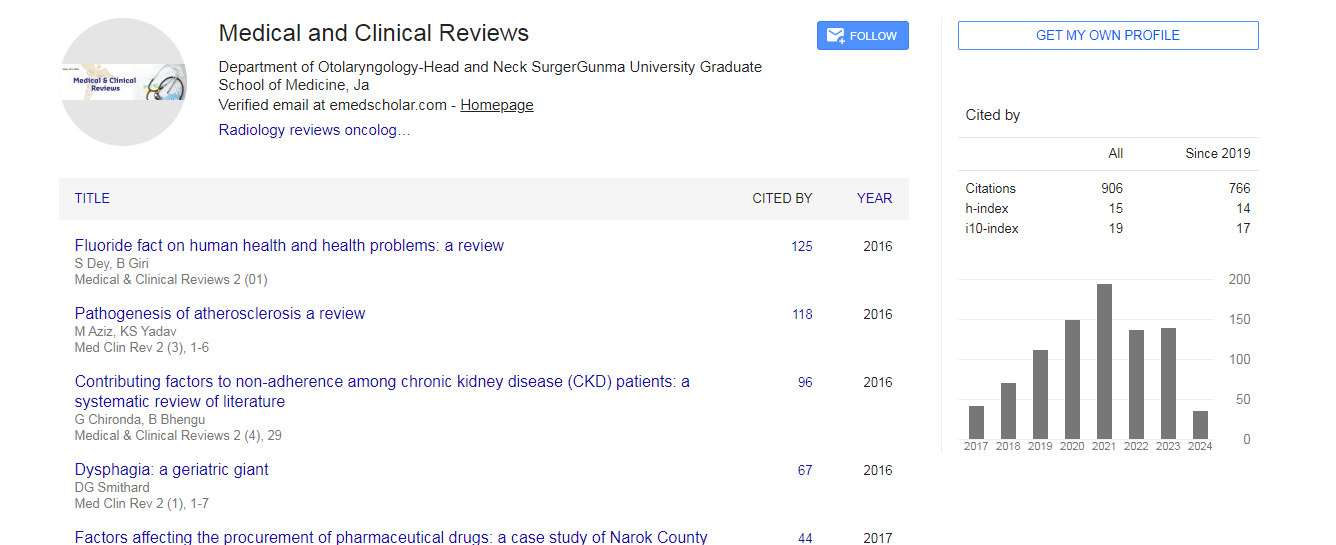Image resolution: width=1336 pixels, height=545 pixels.
Task: Click the 2024 bar in citations chart
Action: point(1200,424)
